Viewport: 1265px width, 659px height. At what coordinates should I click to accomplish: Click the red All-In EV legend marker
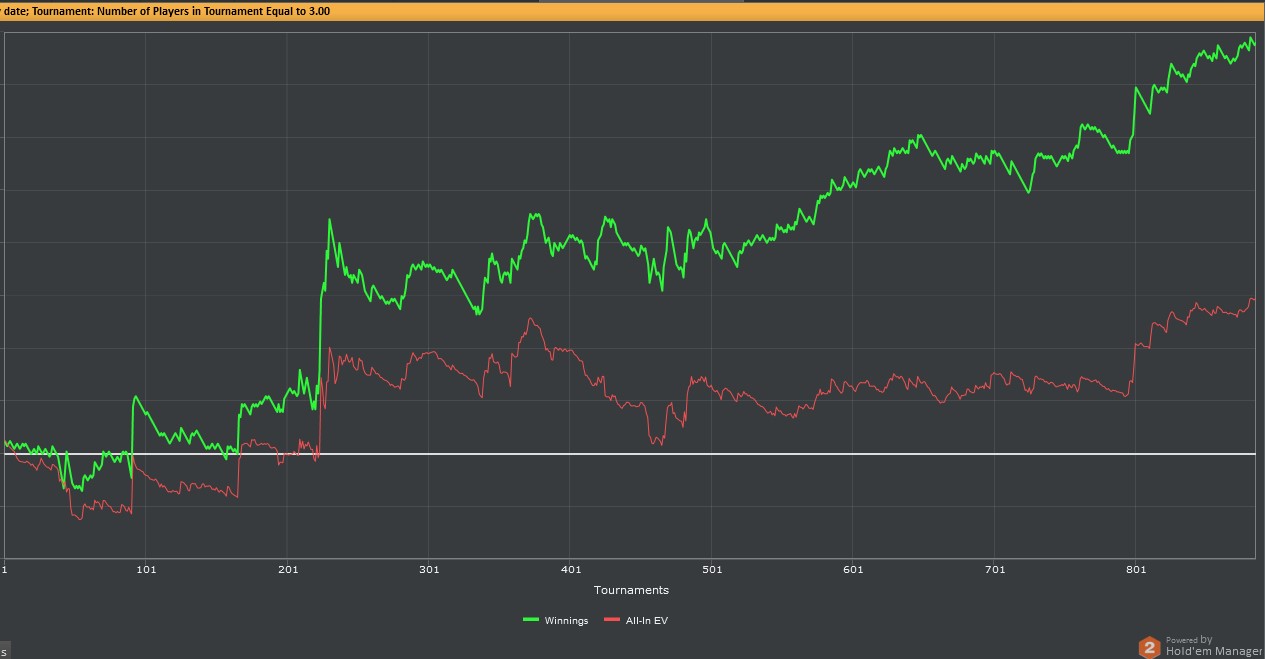pyautogui.click(x=612, y=621)
